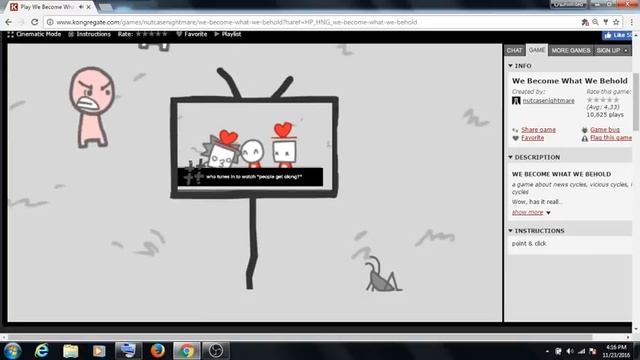Expand the description with show more

click(x=531, y=212)
